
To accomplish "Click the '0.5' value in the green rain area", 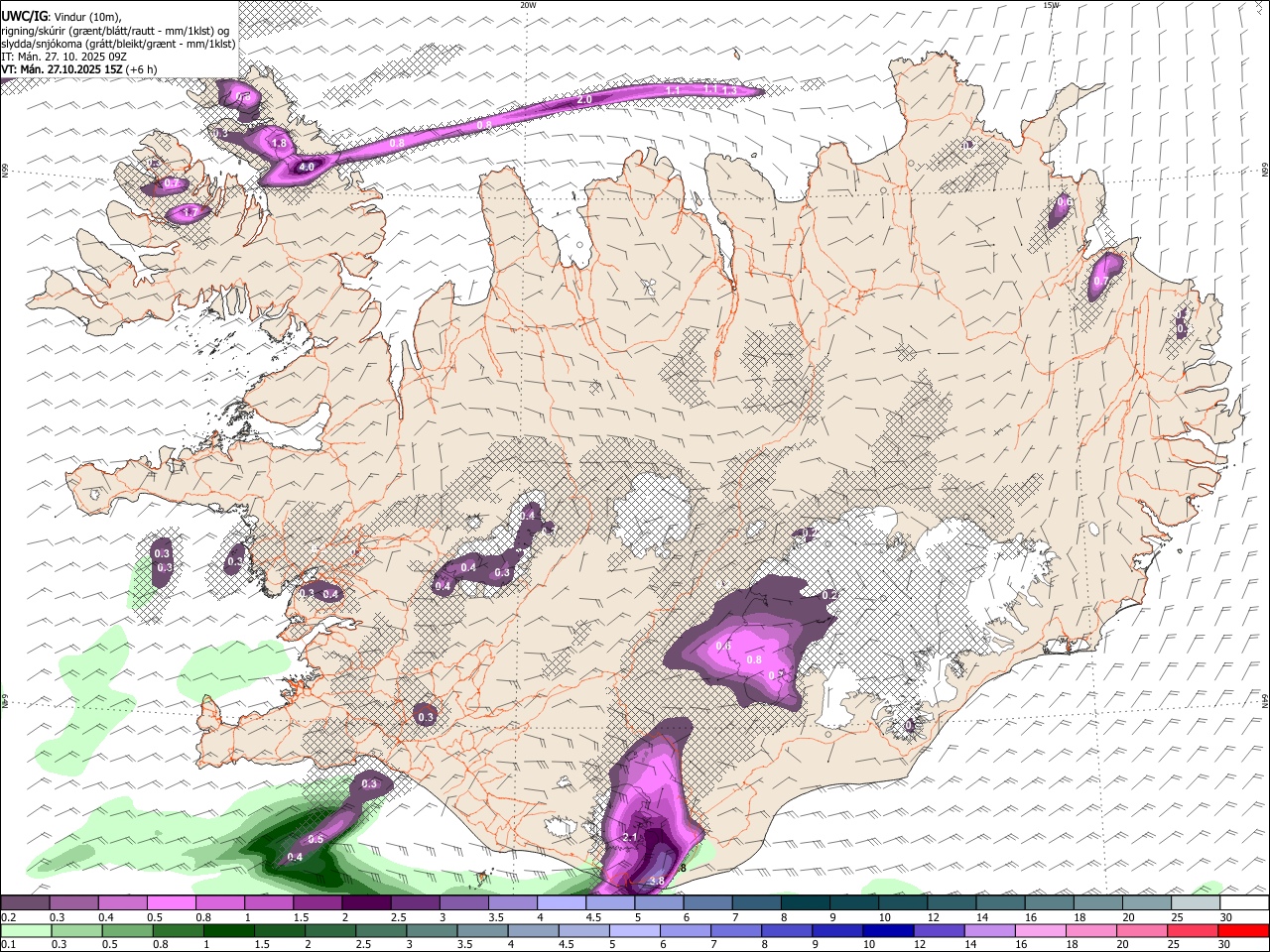I will coord(316,840).
